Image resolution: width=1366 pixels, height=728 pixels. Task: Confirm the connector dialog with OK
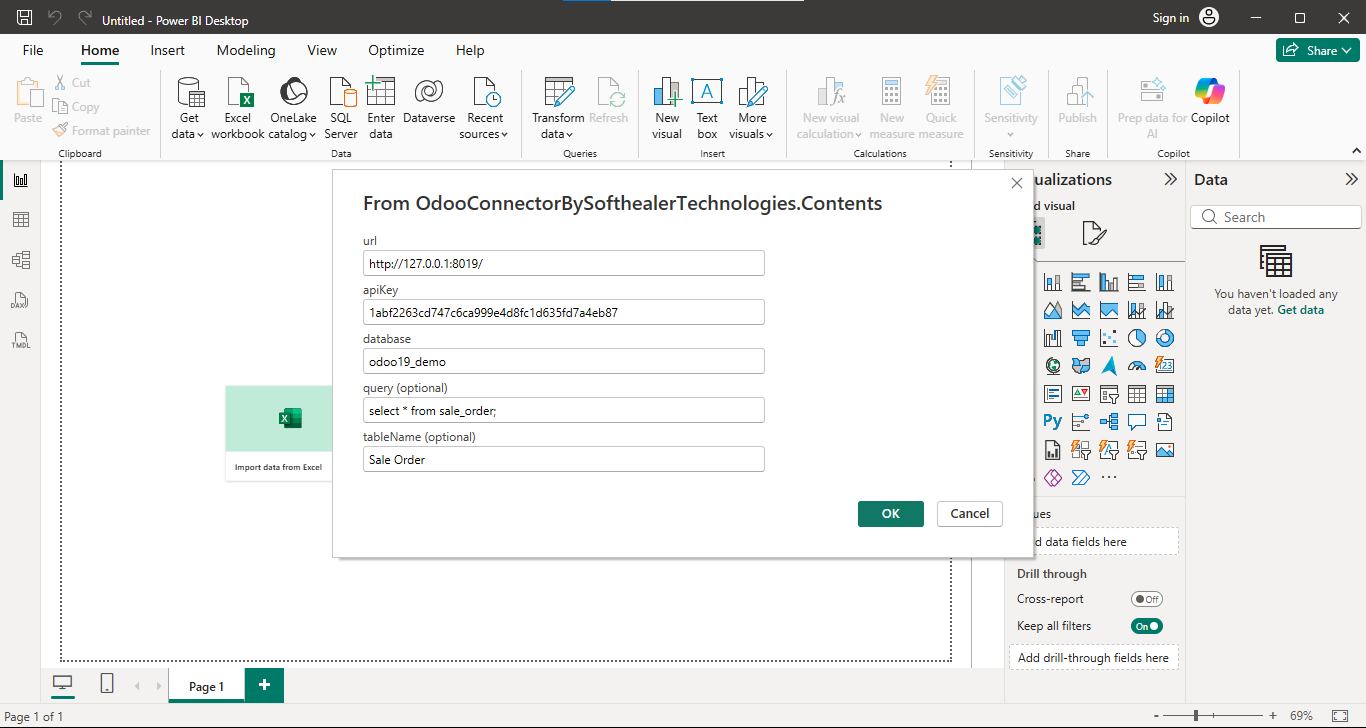(x=890, y=513)
